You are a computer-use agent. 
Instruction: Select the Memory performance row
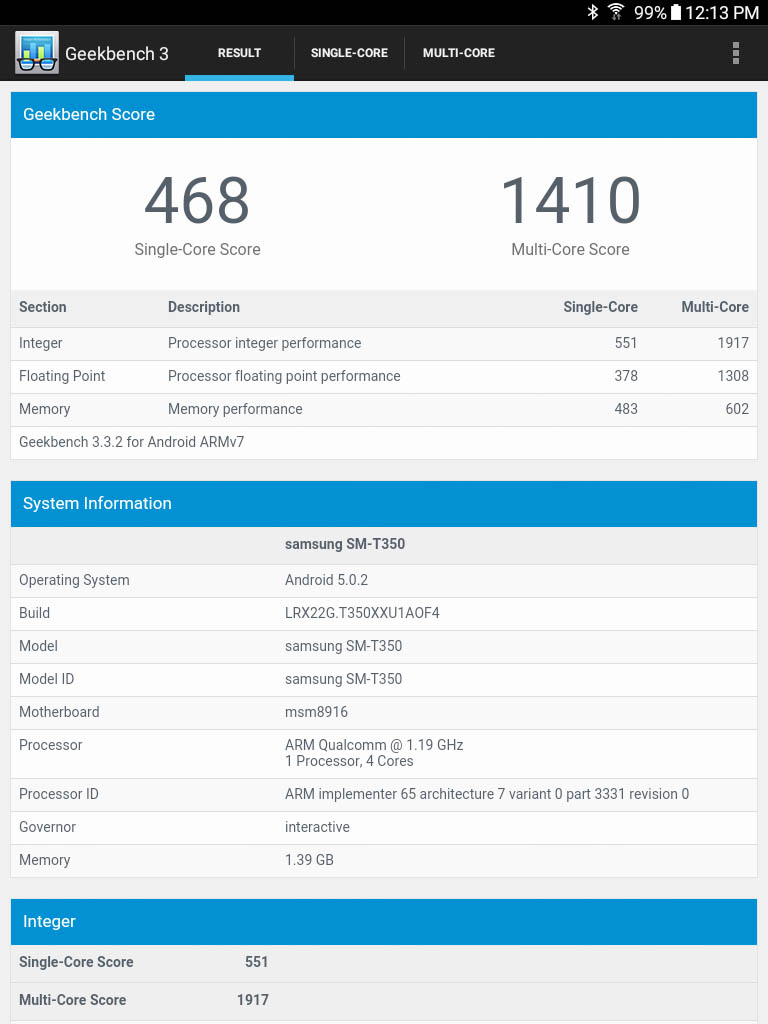click(x=384, y=409)
